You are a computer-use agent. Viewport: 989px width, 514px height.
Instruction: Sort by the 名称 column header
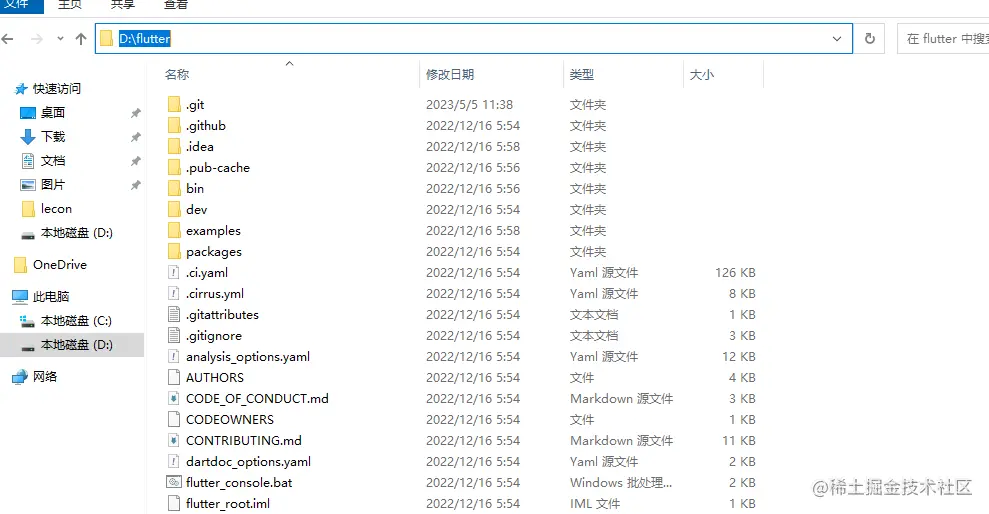click(177, 74)
